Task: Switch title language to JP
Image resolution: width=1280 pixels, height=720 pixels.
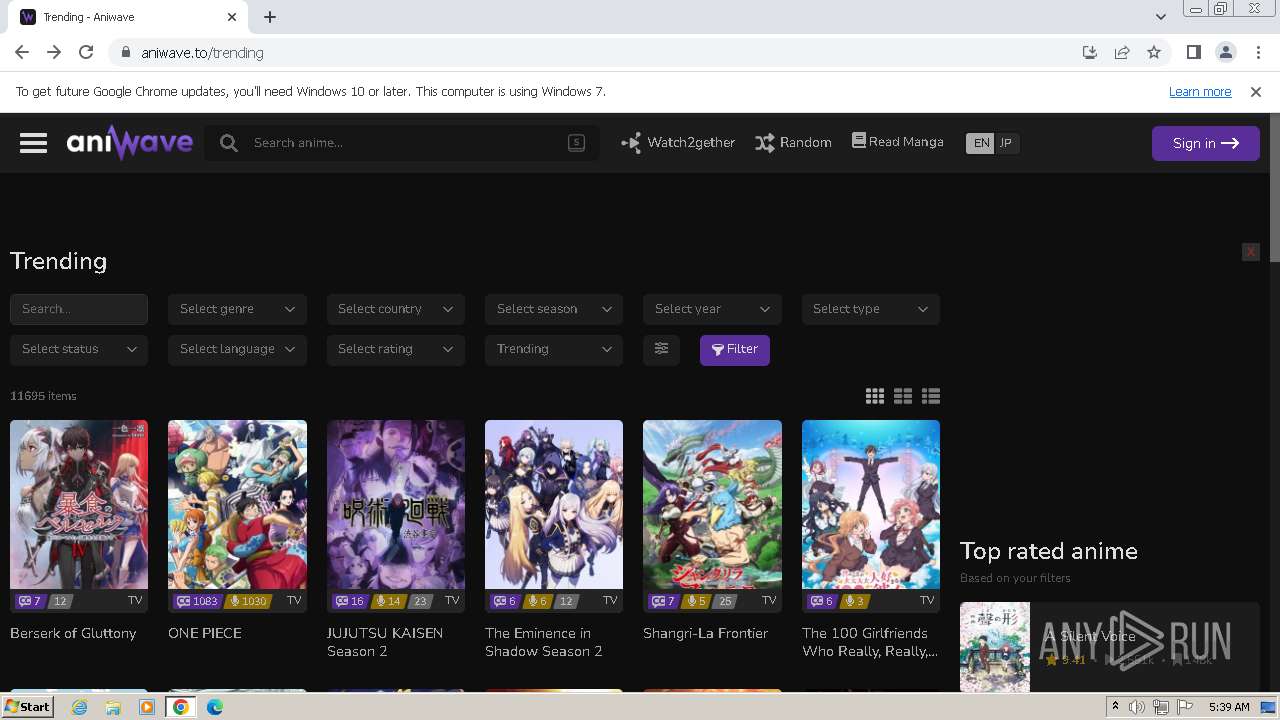Action: coord(1006,143)
